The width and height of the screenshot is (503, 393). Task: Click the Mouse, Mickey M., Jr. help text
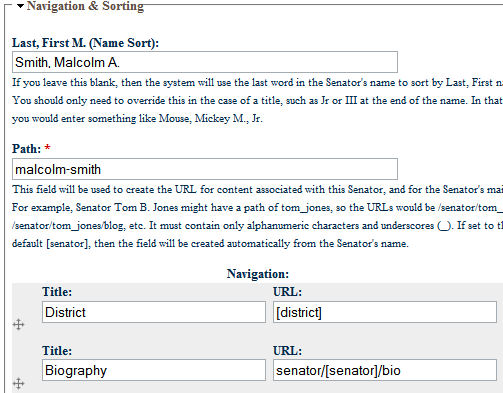pos(211,119)
